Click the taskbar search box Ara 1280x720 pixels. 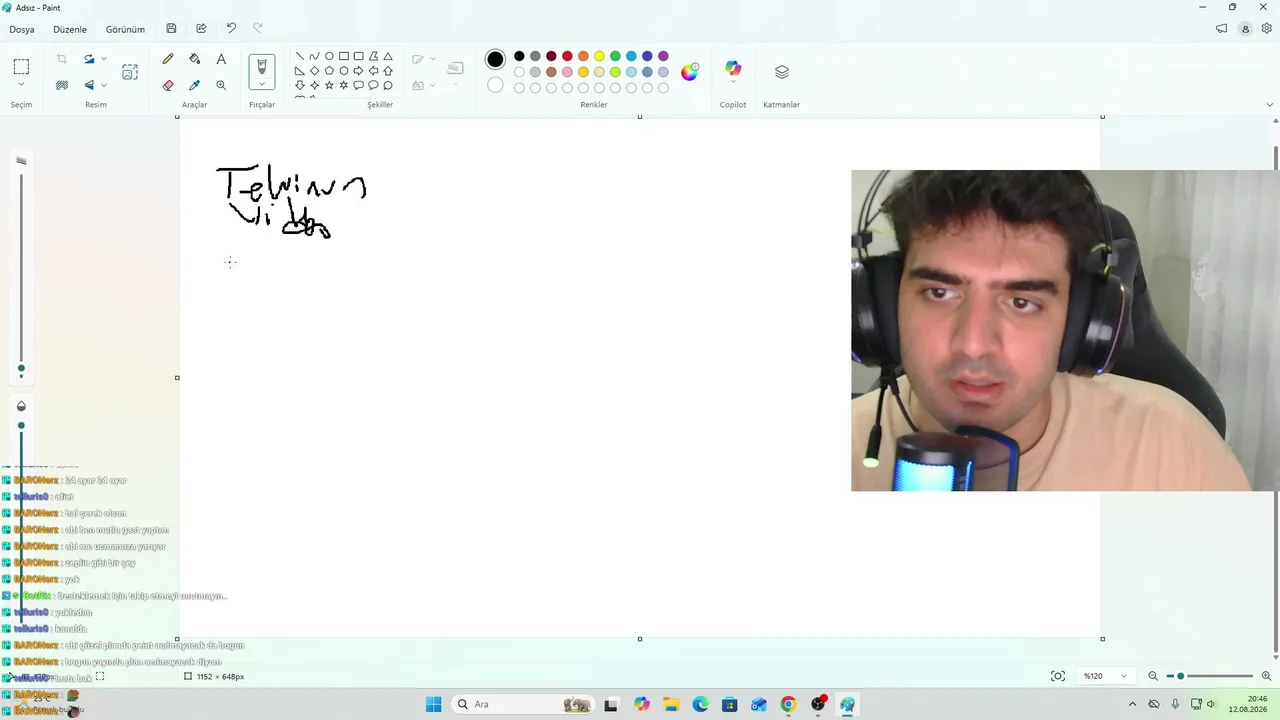pyautogui.click(x=523, y=704)
